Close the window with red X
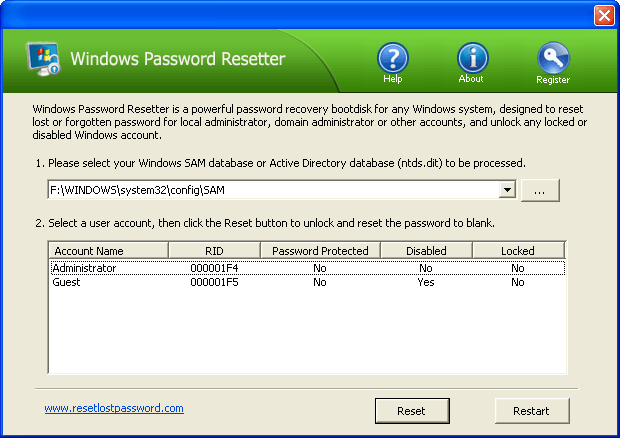This screenshot has height=438, width=620. 604,16
